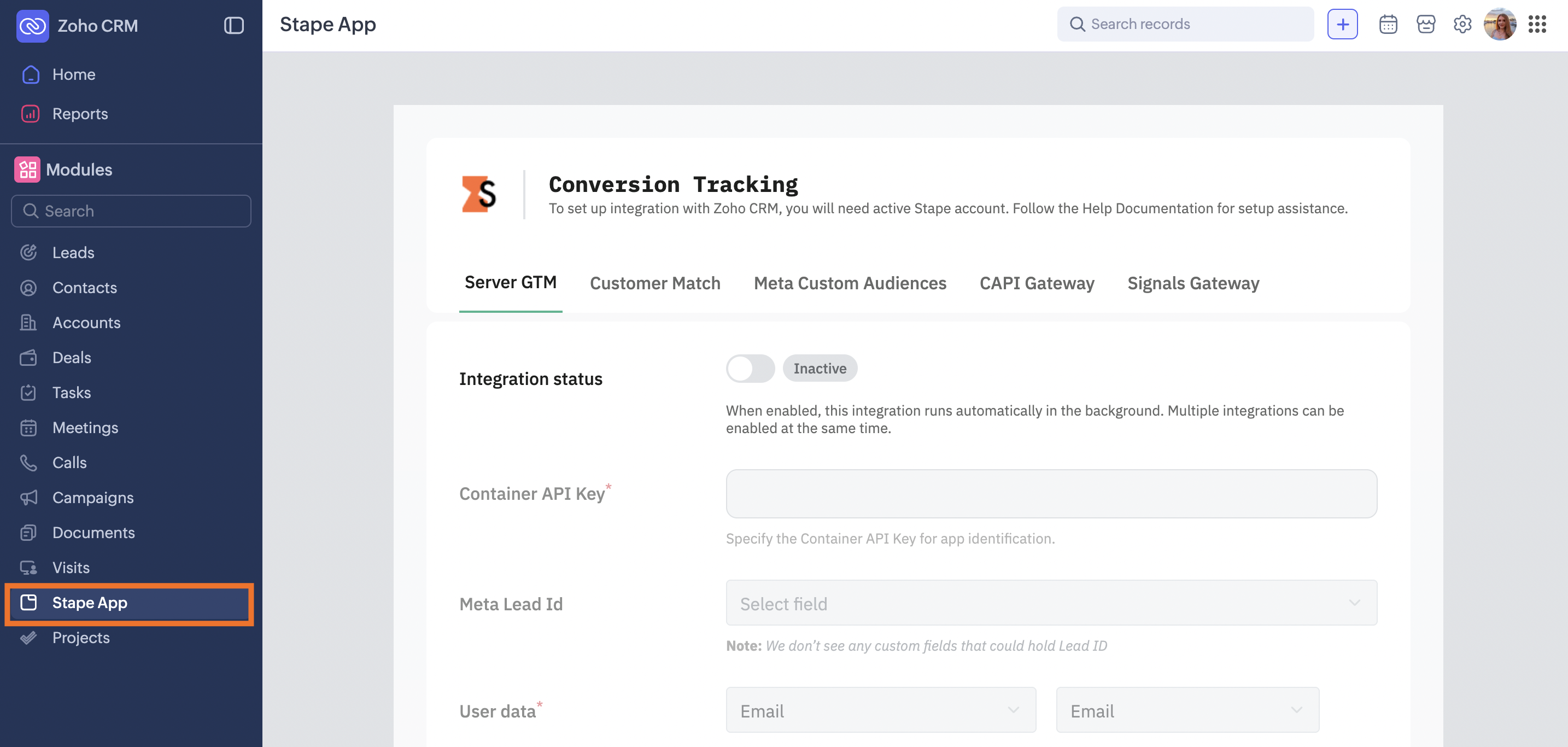Open the Signals Gateway tab
This screenshot has width=1568, height=747.
click(1193, 283)
